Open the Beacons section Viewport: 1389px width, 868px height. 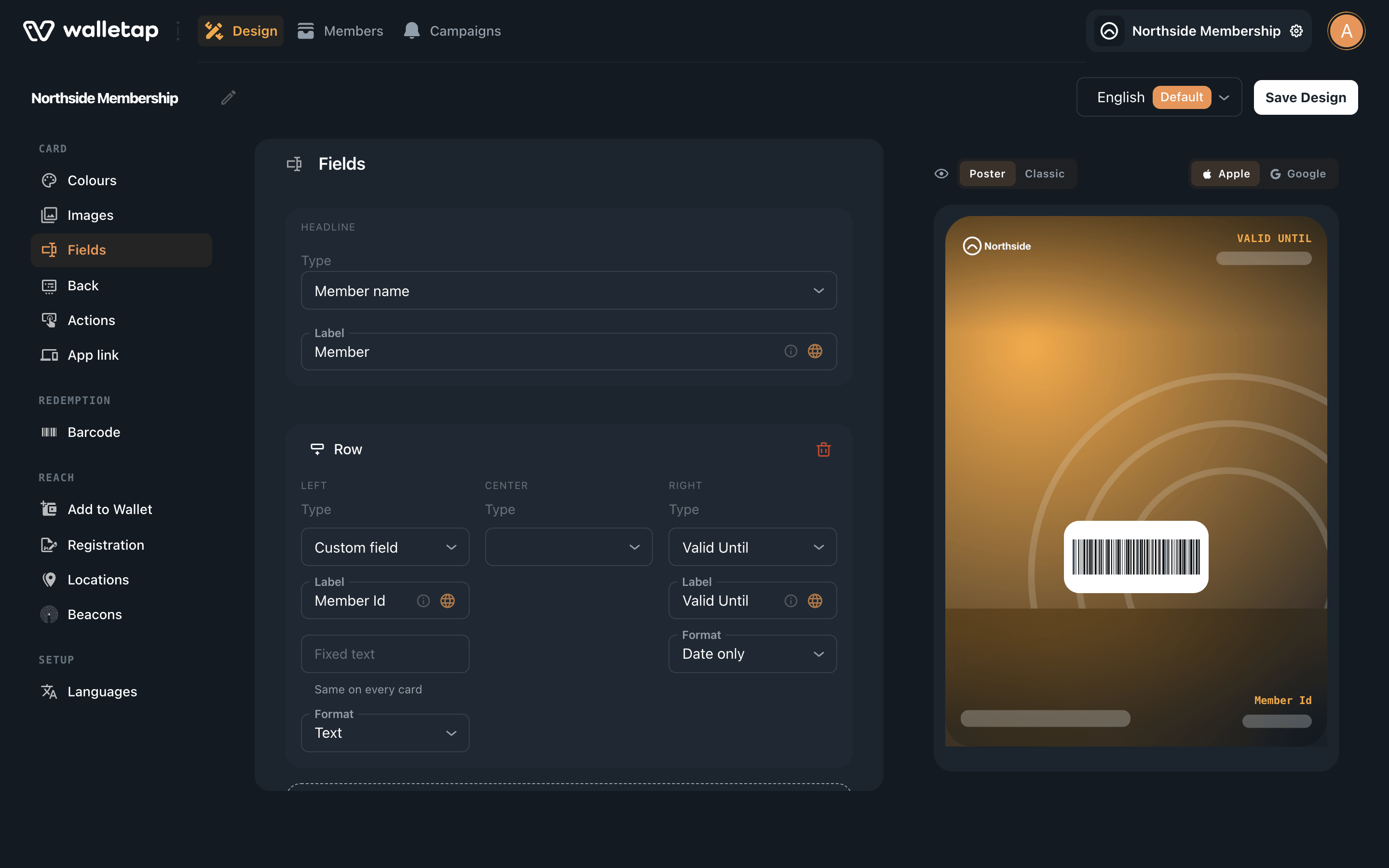pyautogui.click(x=121, y=614)
